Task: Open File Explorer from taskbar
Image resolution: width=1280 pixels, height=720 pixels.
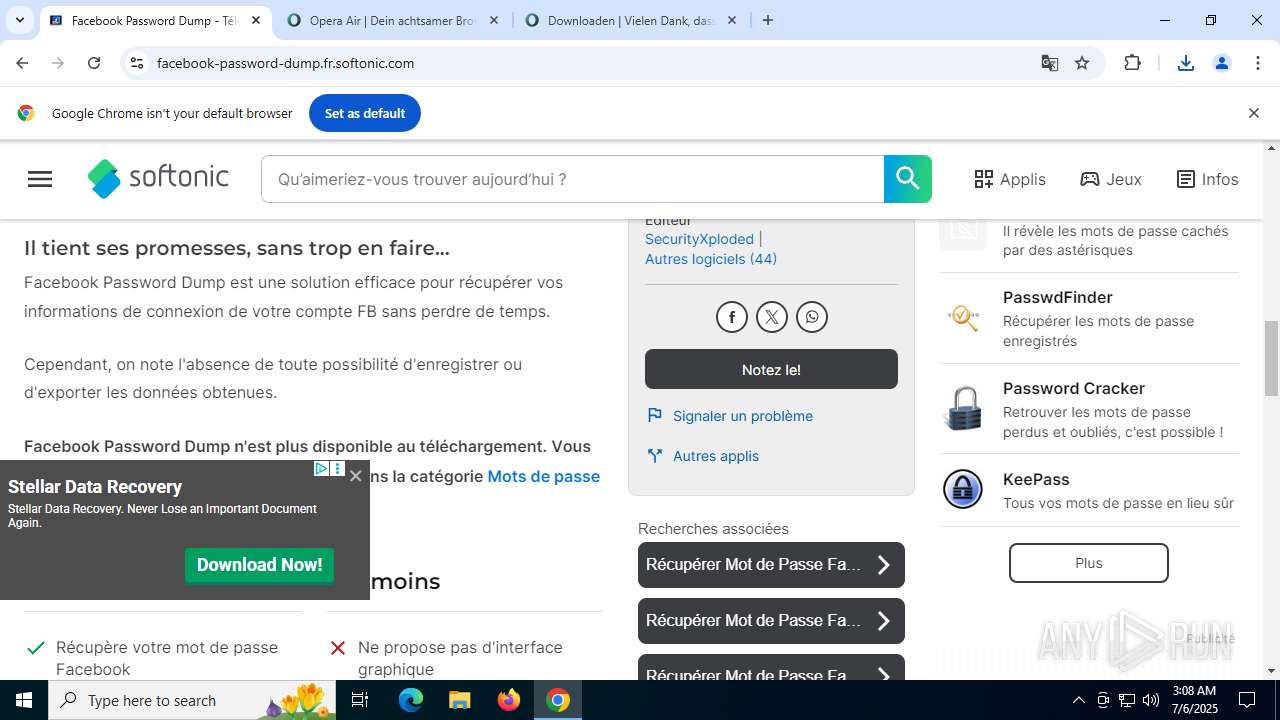Action: 459,700
